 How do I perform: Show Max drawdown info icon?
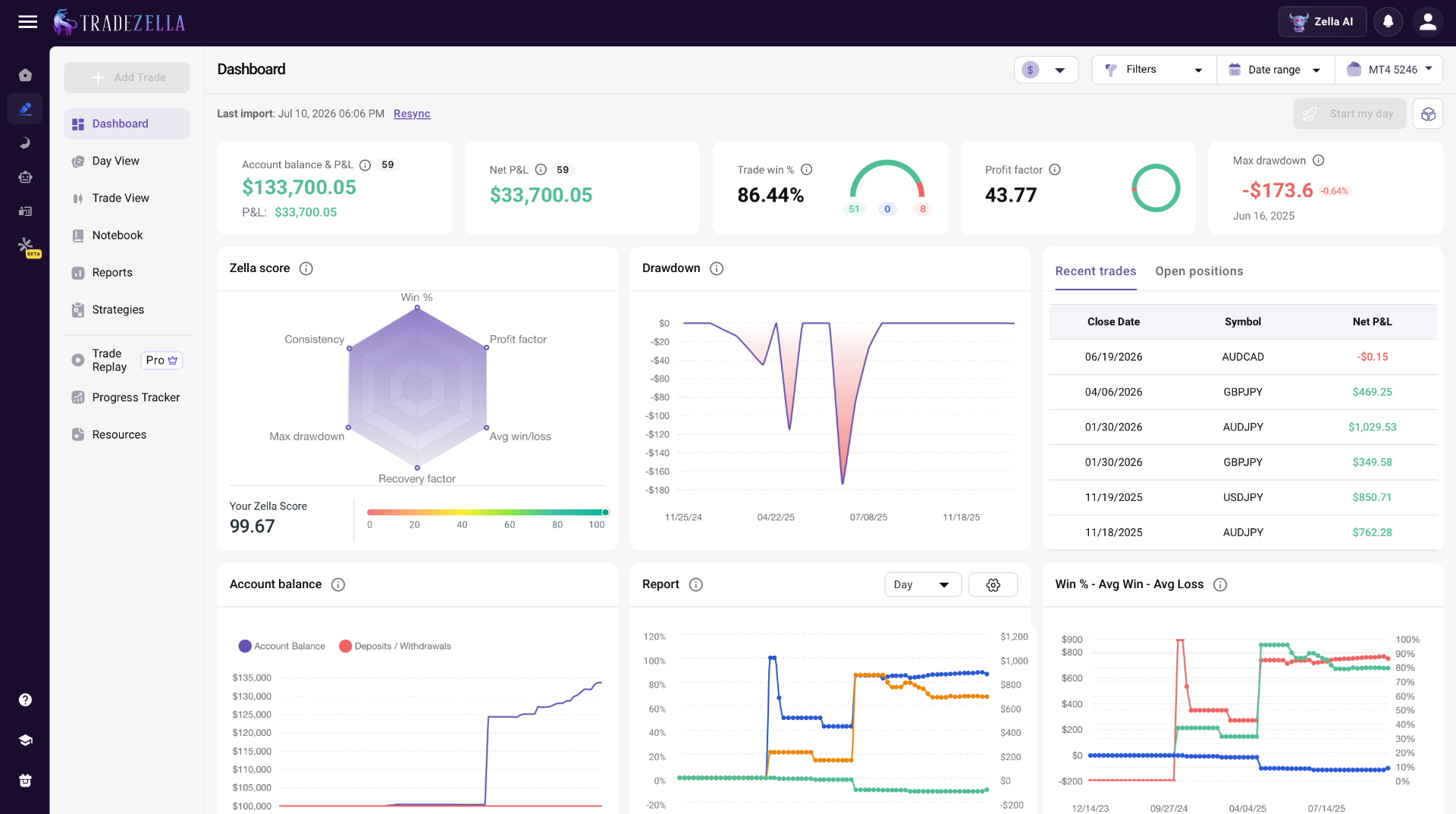[1319, 161]
